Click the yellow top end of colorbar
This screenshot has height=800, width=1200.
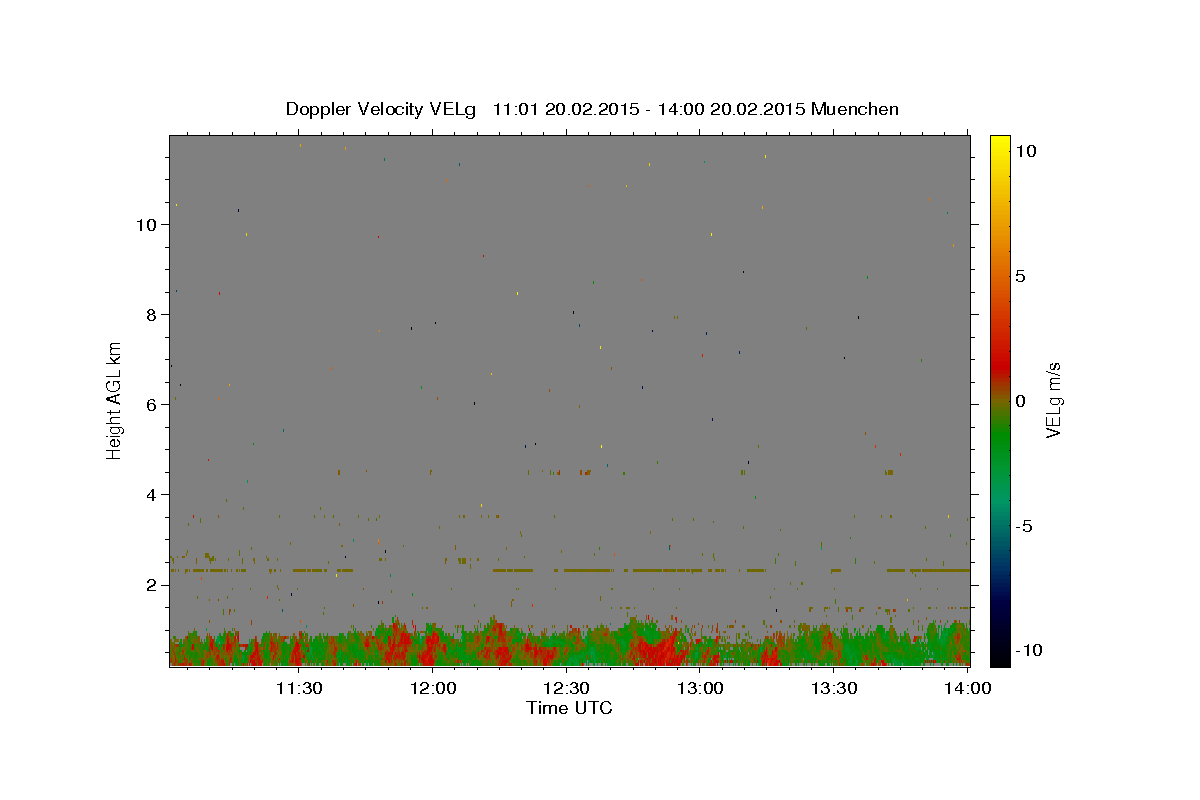coord(1000,145)
